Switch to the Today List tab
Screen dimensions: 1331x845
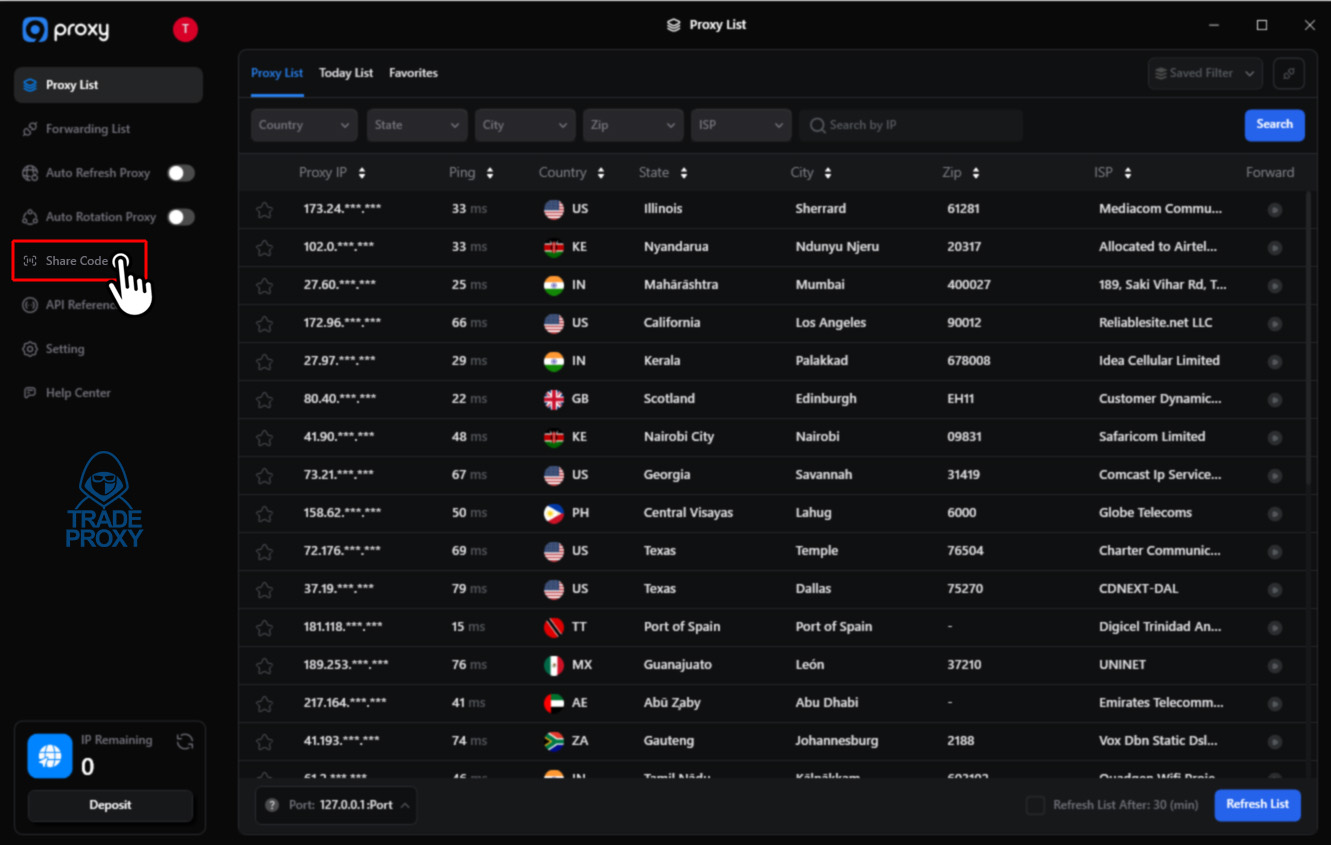tap(345, 72)
